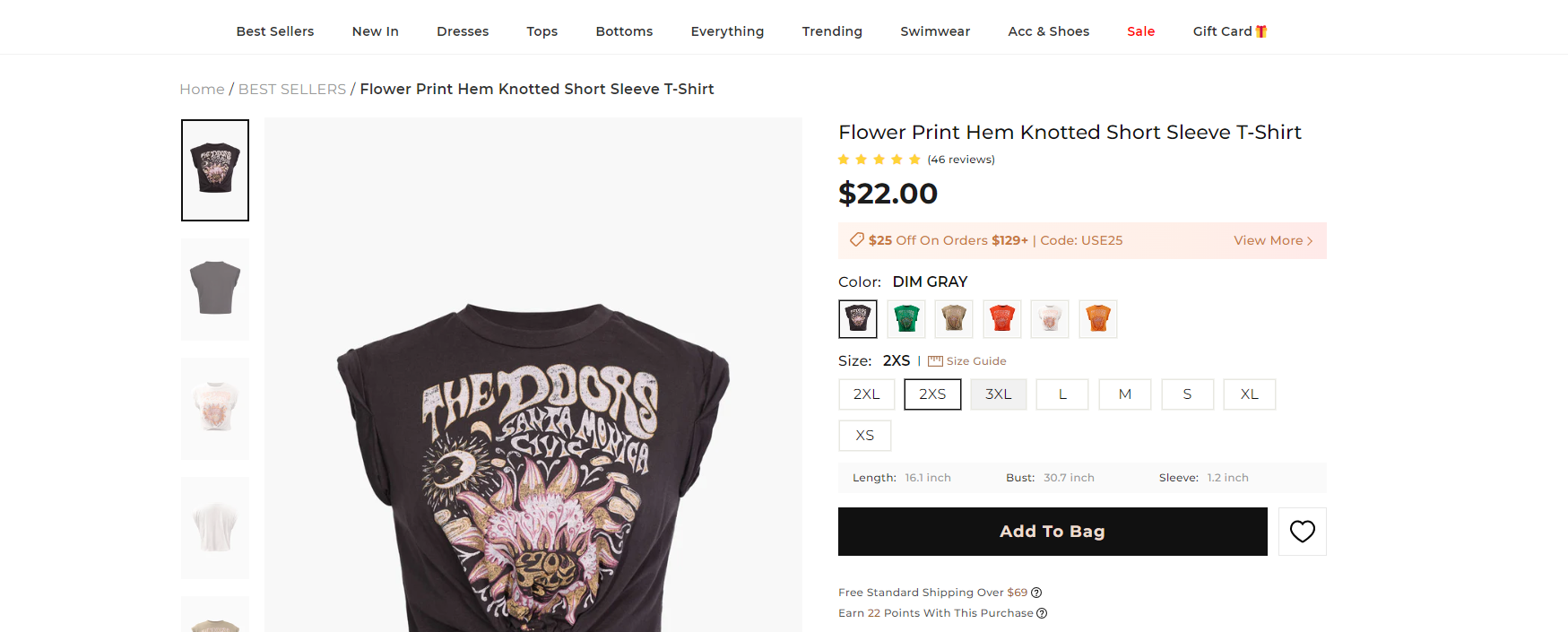Click the five-star rating icons
The width and height of the screenshot is (1568, 632).
click(x=879, y=160)
